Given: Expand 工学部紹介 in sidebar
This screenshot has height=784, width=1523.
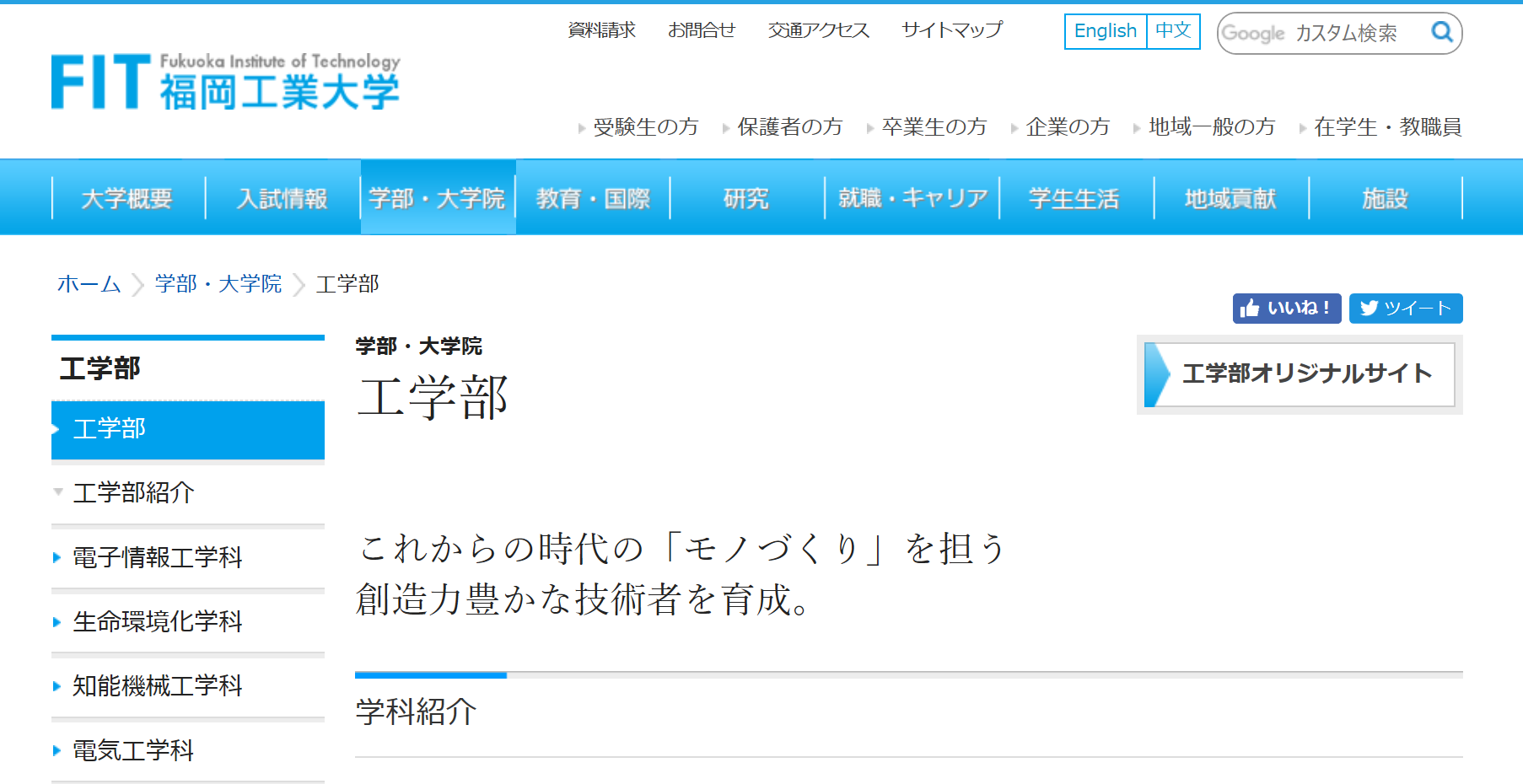Looking at the screenshot, I should pyautogui.click(x=188, y=493).
